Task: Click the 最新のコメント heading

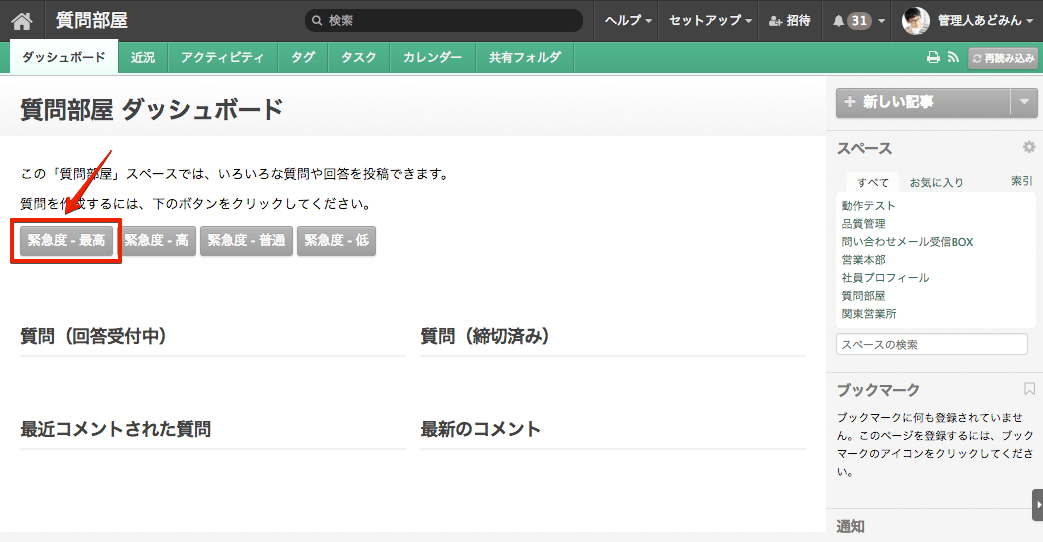Action: [x=480, y=429]
